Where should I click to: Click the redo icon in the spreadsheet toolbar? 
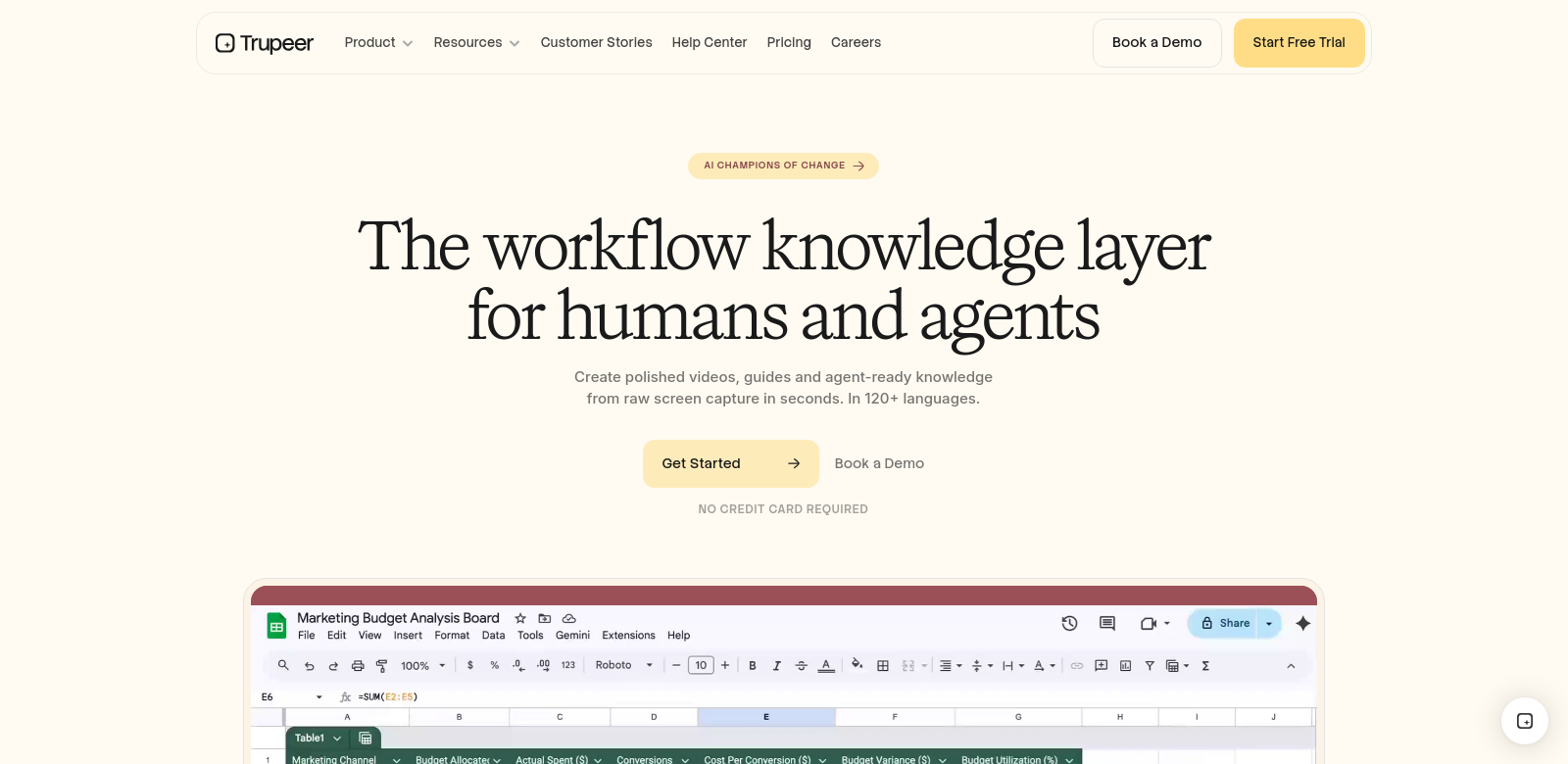coord(333,666)
